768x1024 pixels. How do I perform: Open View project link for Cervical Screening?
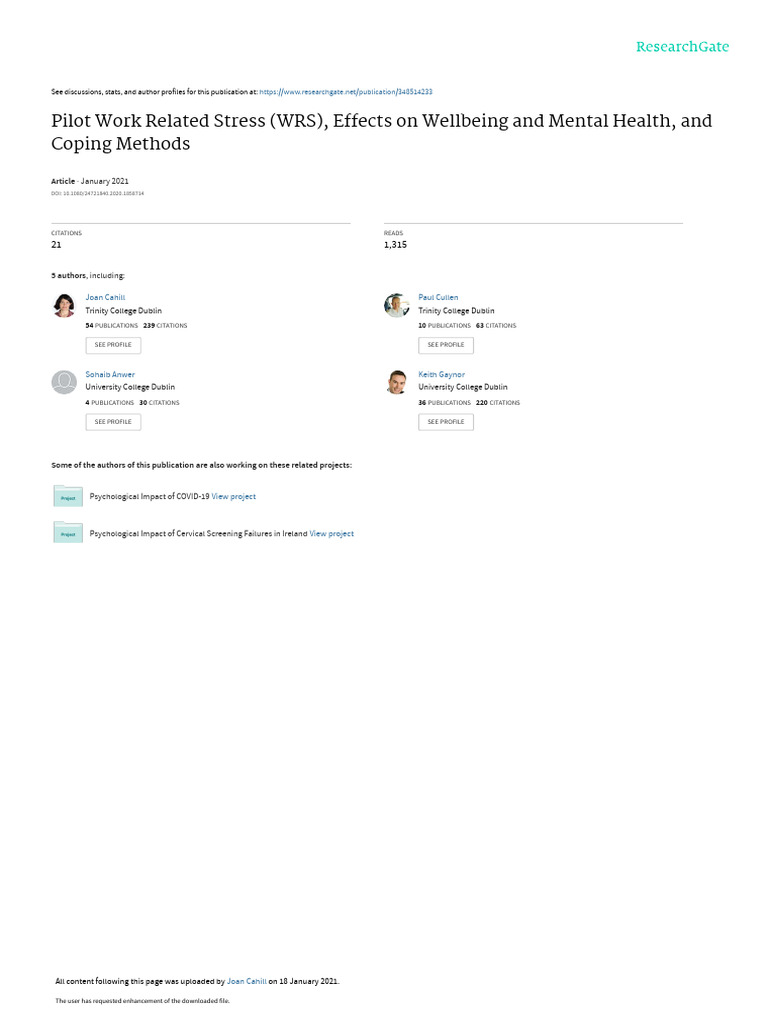click(x=332, y=534)
